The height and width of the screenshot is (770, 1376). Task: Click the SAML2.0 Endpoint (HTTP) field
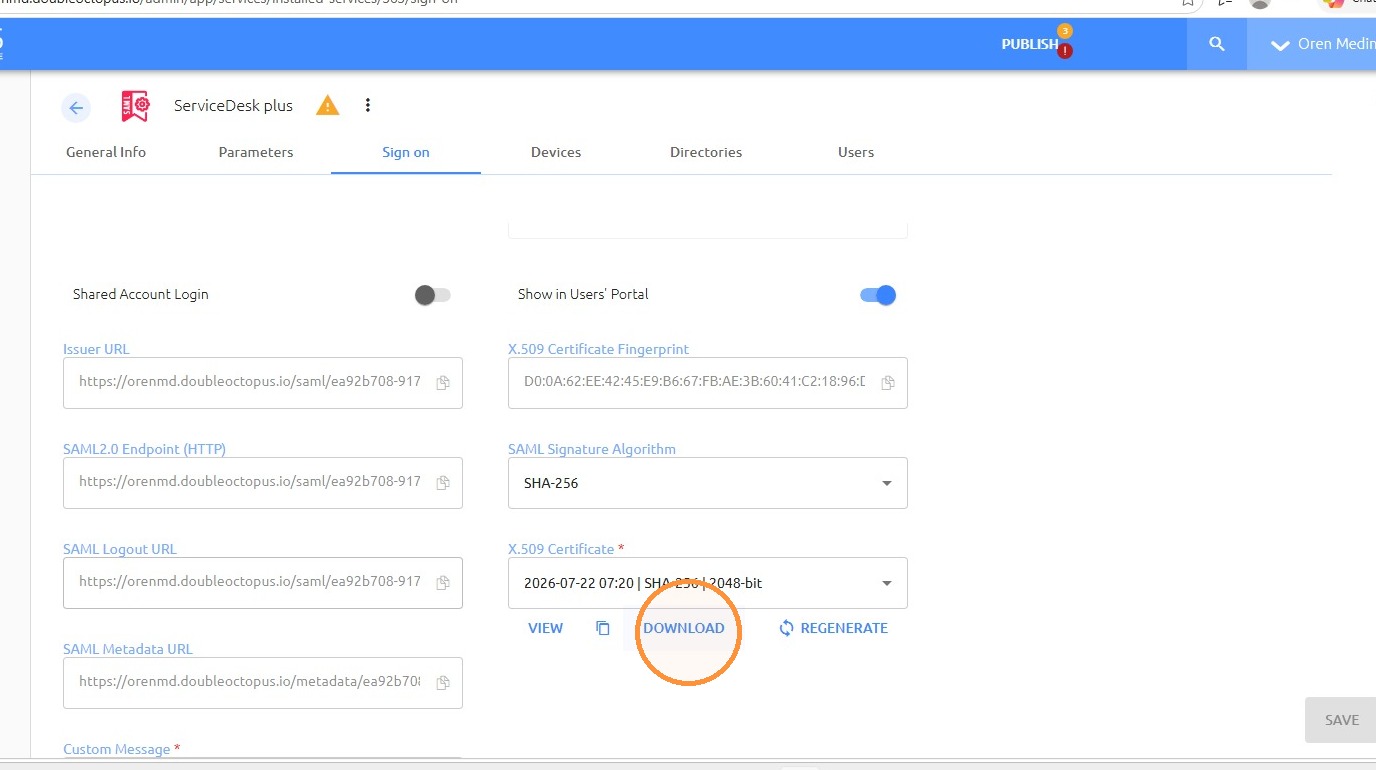pos(263,483)
